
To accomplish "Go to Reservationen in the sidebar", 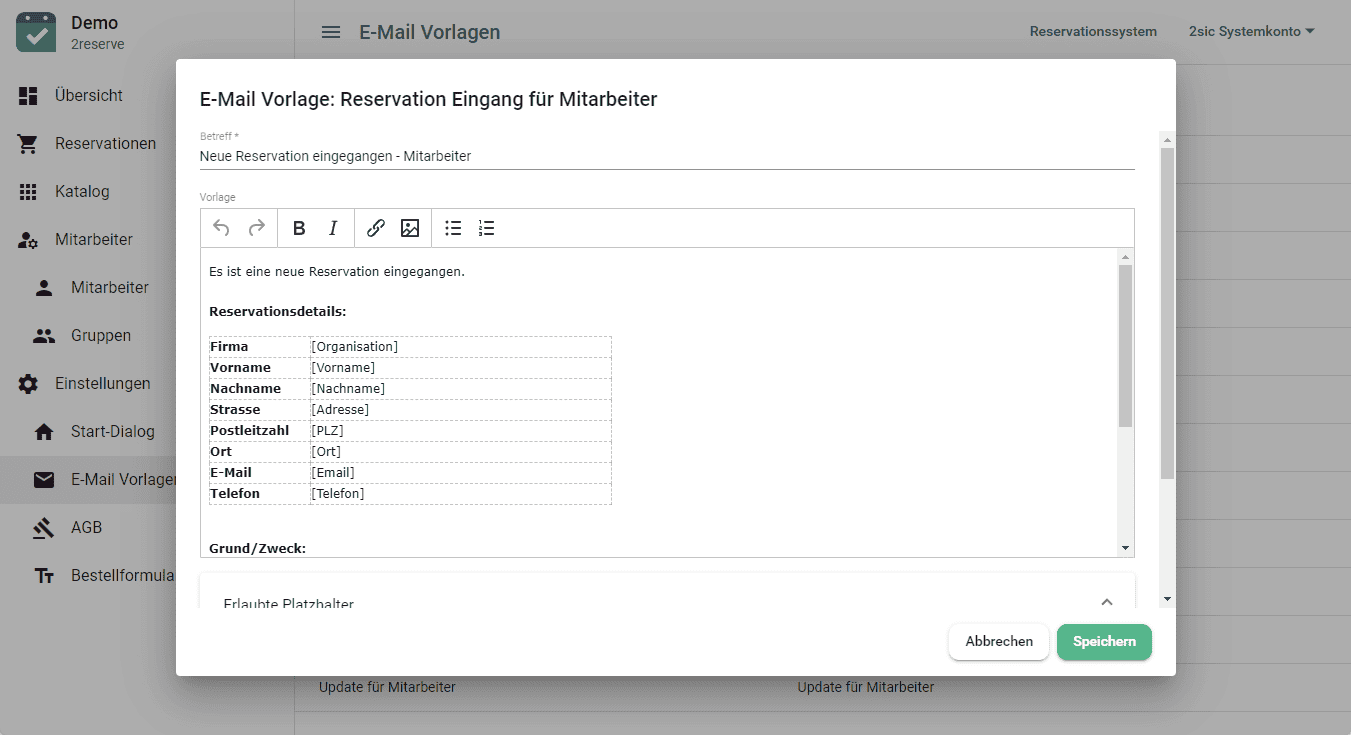I will tap(105, 144).
